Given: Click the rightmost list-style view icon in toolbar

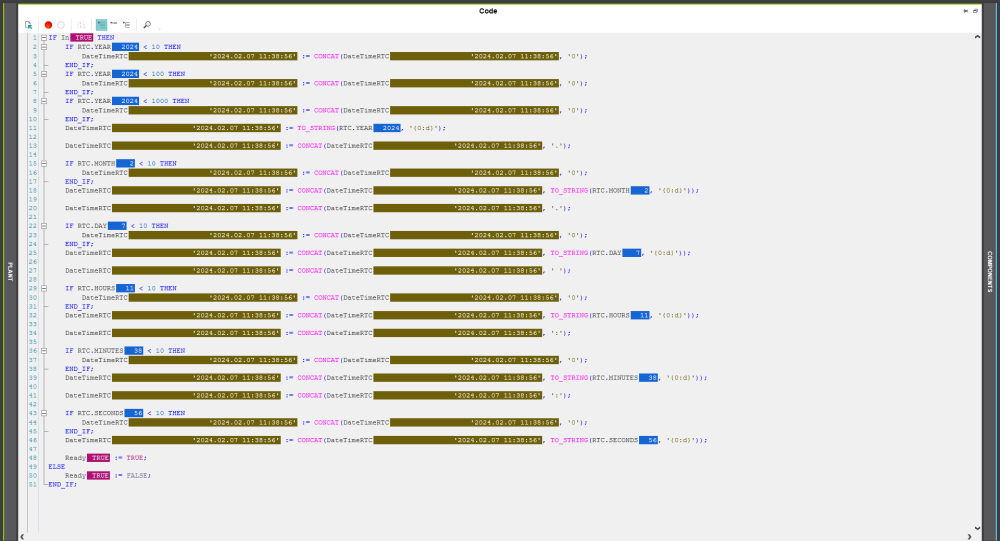Looking at the screenshot, I should pyautogui.click(x=127, y=24).
